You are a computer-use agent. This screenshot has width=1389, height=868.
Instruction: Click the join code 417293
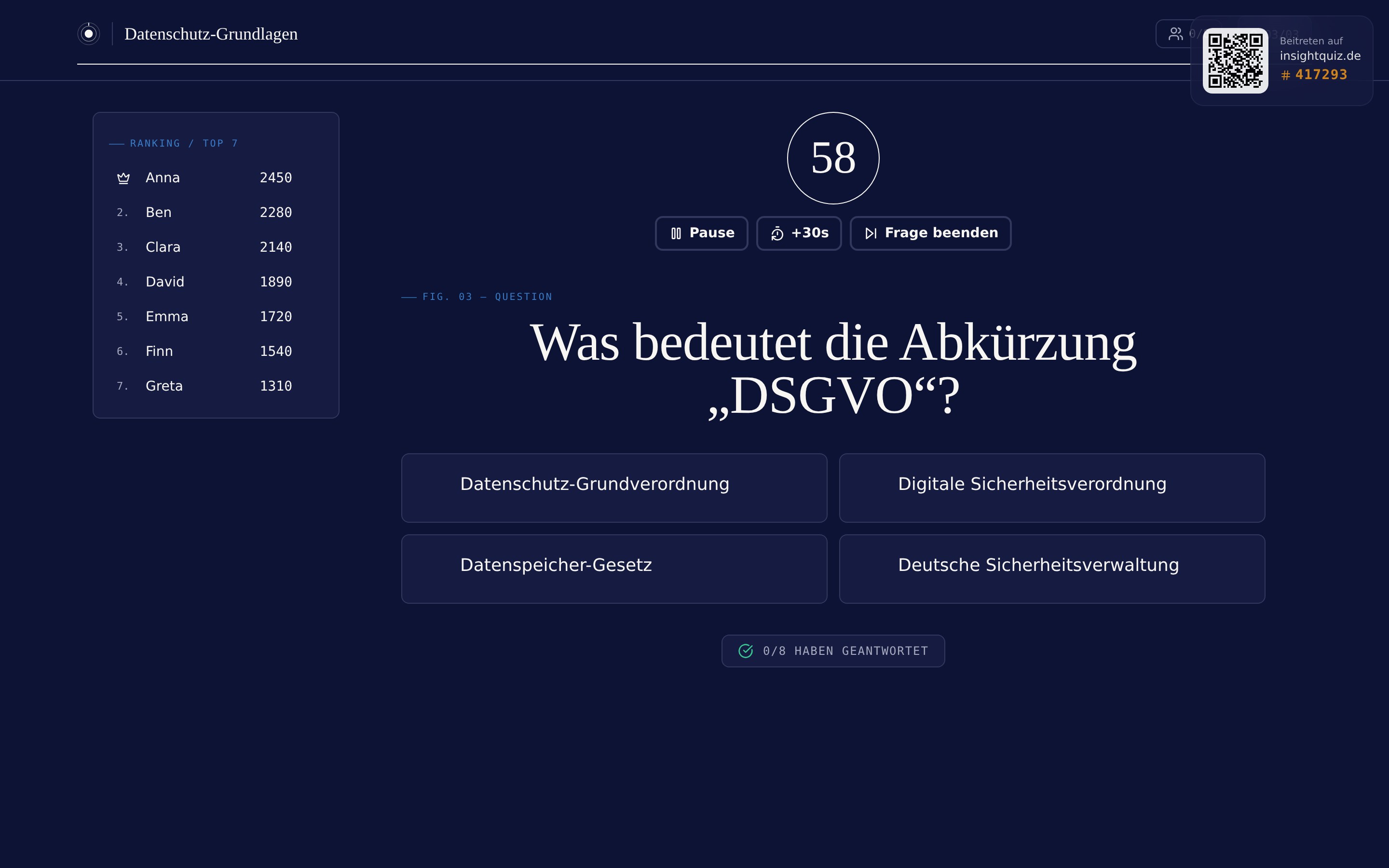tap(1314, 75)
